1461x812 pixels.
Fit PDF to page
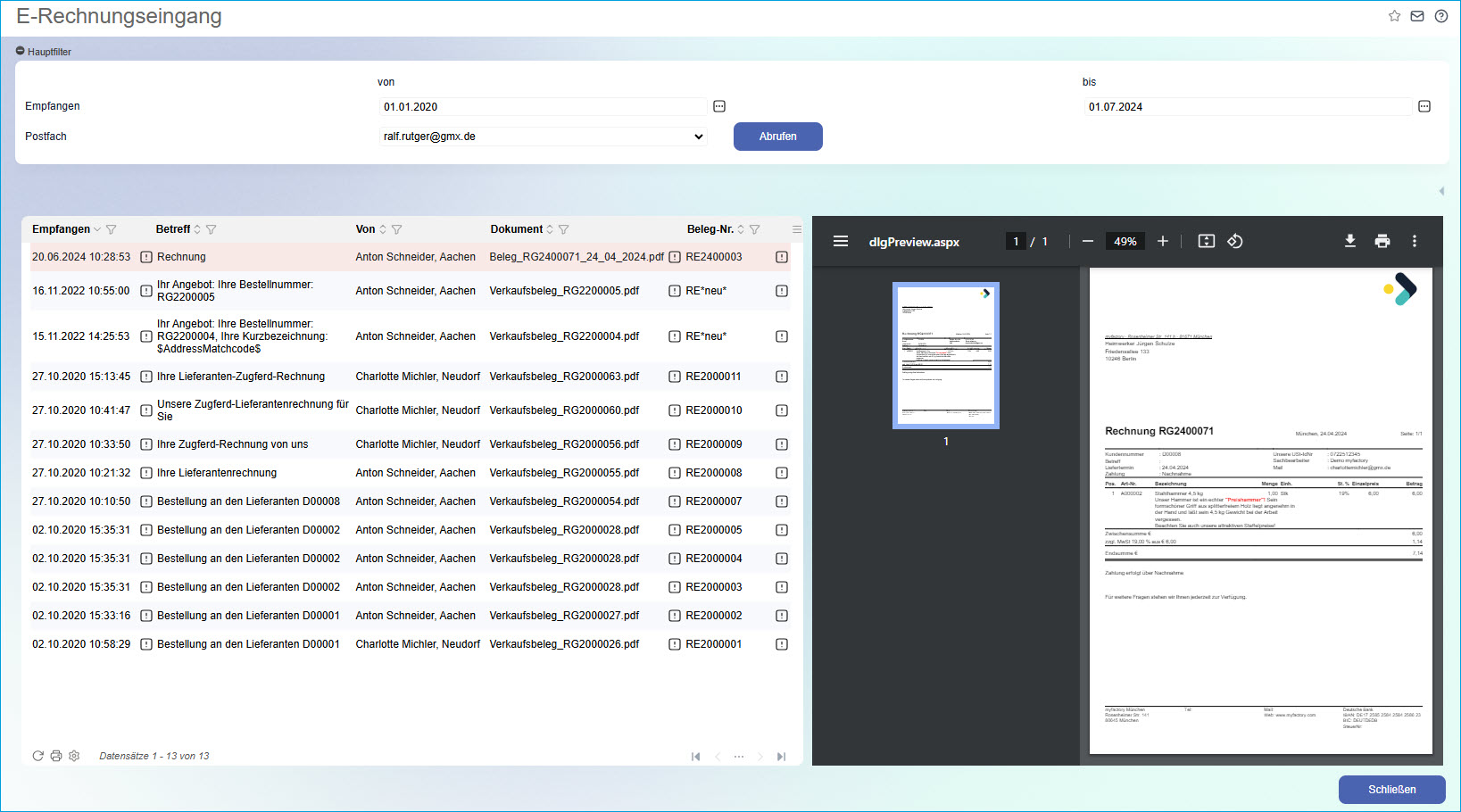pos(1207,241)
